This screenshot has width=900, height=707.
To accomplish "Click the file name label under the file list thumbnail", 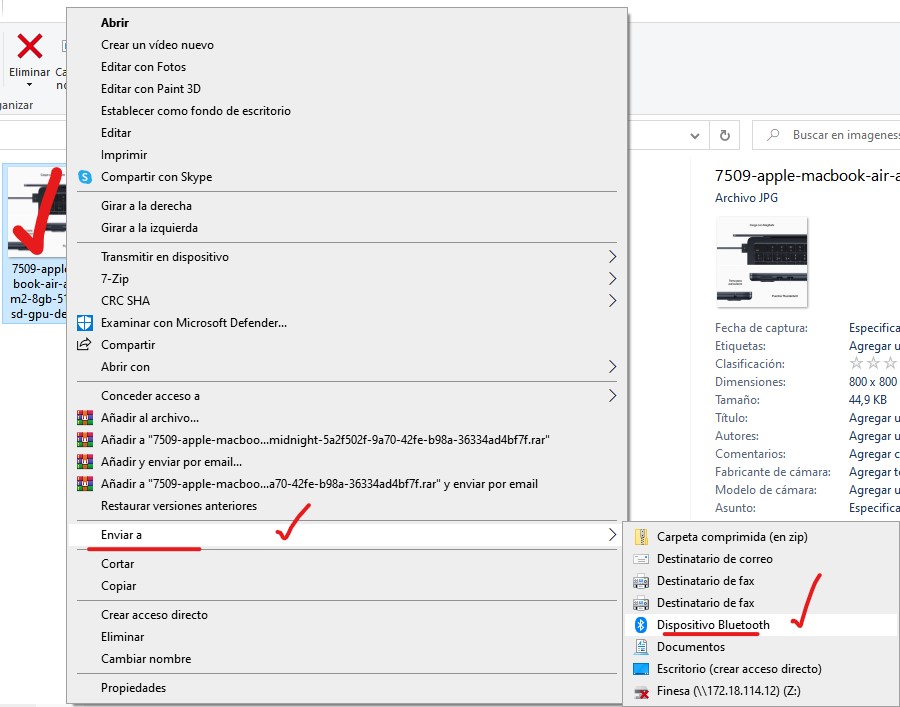I will tap(38, 292).
